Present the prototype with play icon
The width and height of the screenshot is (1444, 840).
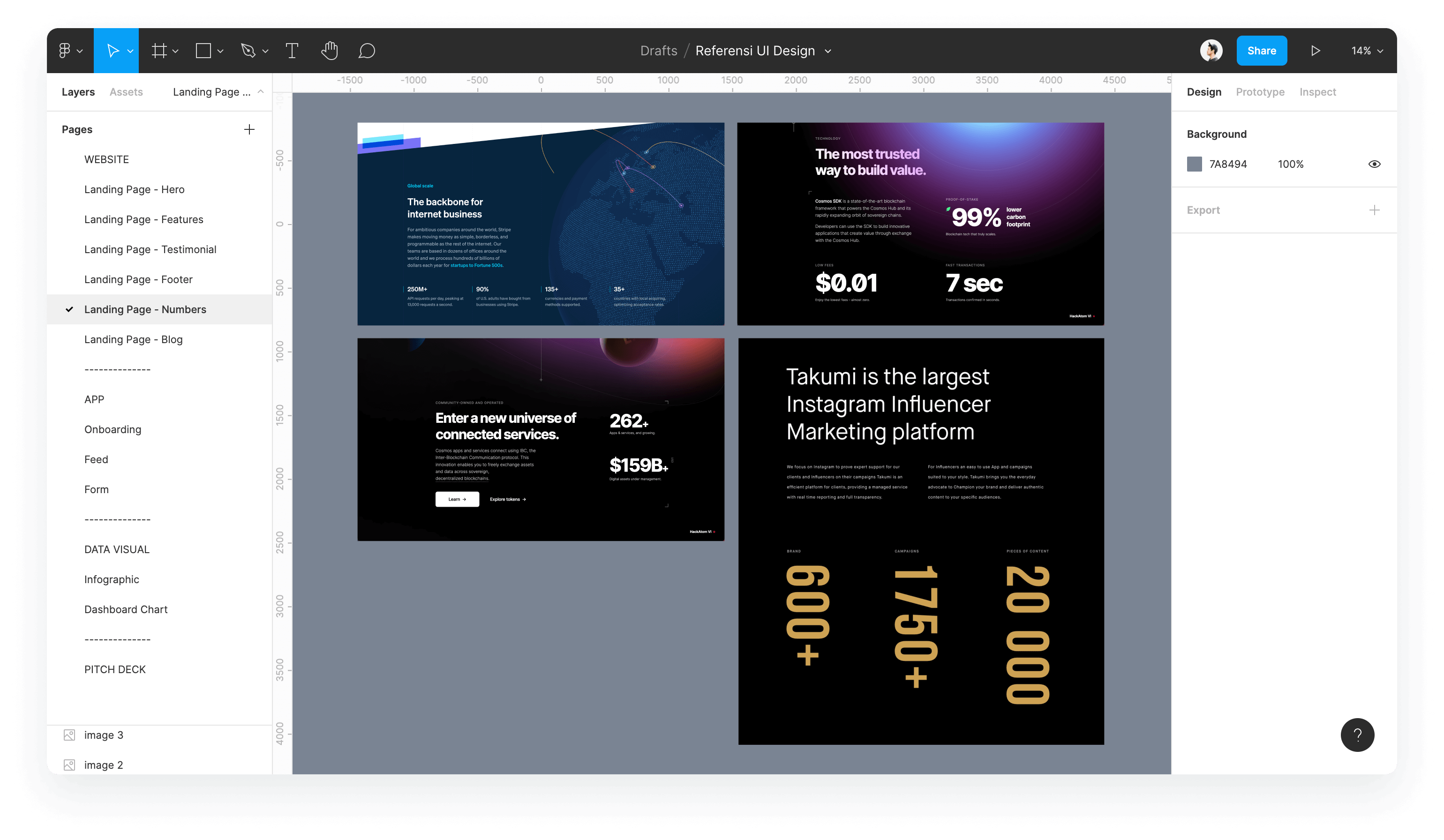[1315, 51]
